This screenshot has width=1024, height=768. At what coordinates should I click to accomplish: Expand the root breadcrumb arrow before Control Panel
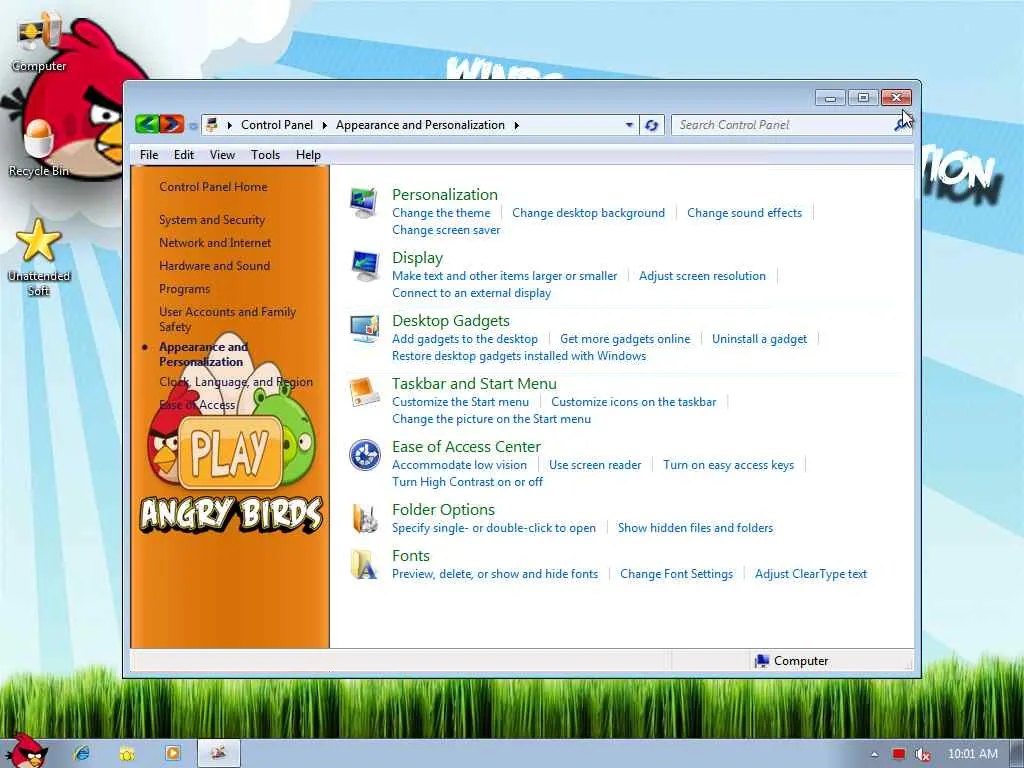pos(230,125)
